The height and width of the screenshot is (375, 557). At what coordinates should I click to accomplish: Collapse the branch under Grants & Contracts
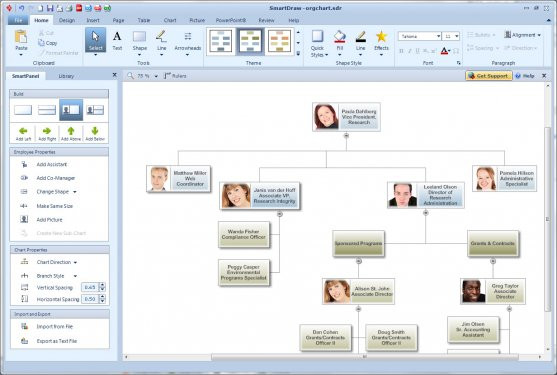tap(493, 261)
